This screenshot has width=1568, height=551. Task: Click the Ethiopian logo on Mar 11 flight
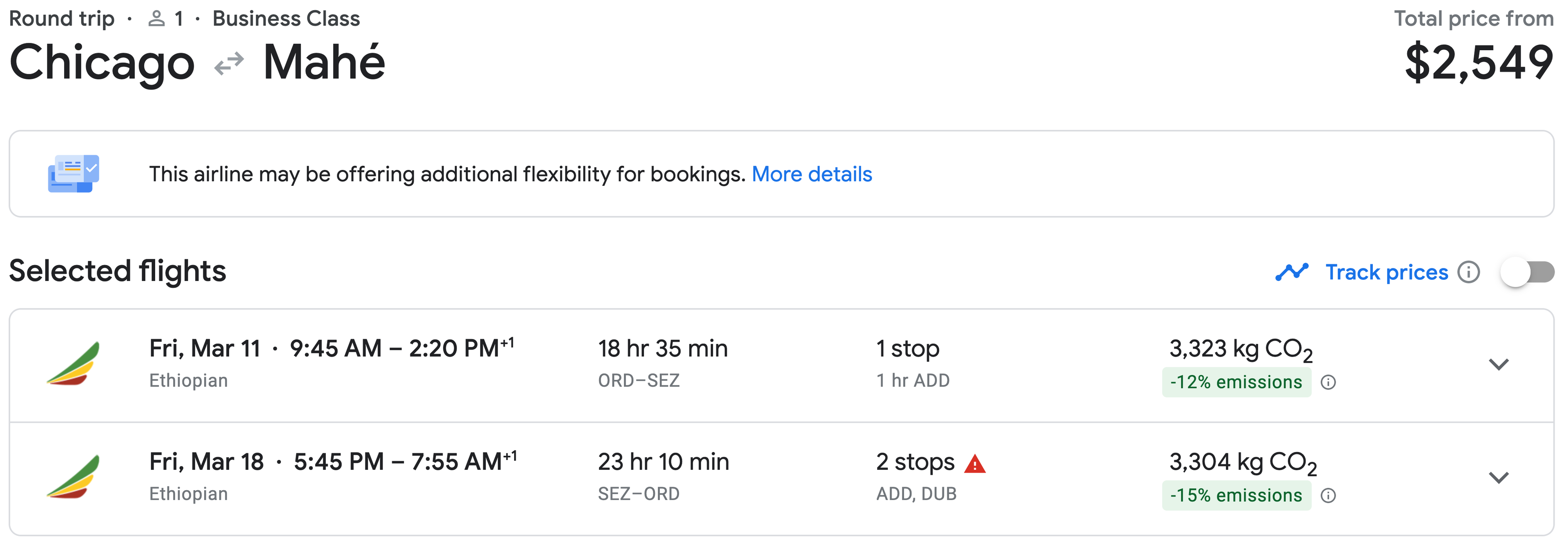(73, 364)
